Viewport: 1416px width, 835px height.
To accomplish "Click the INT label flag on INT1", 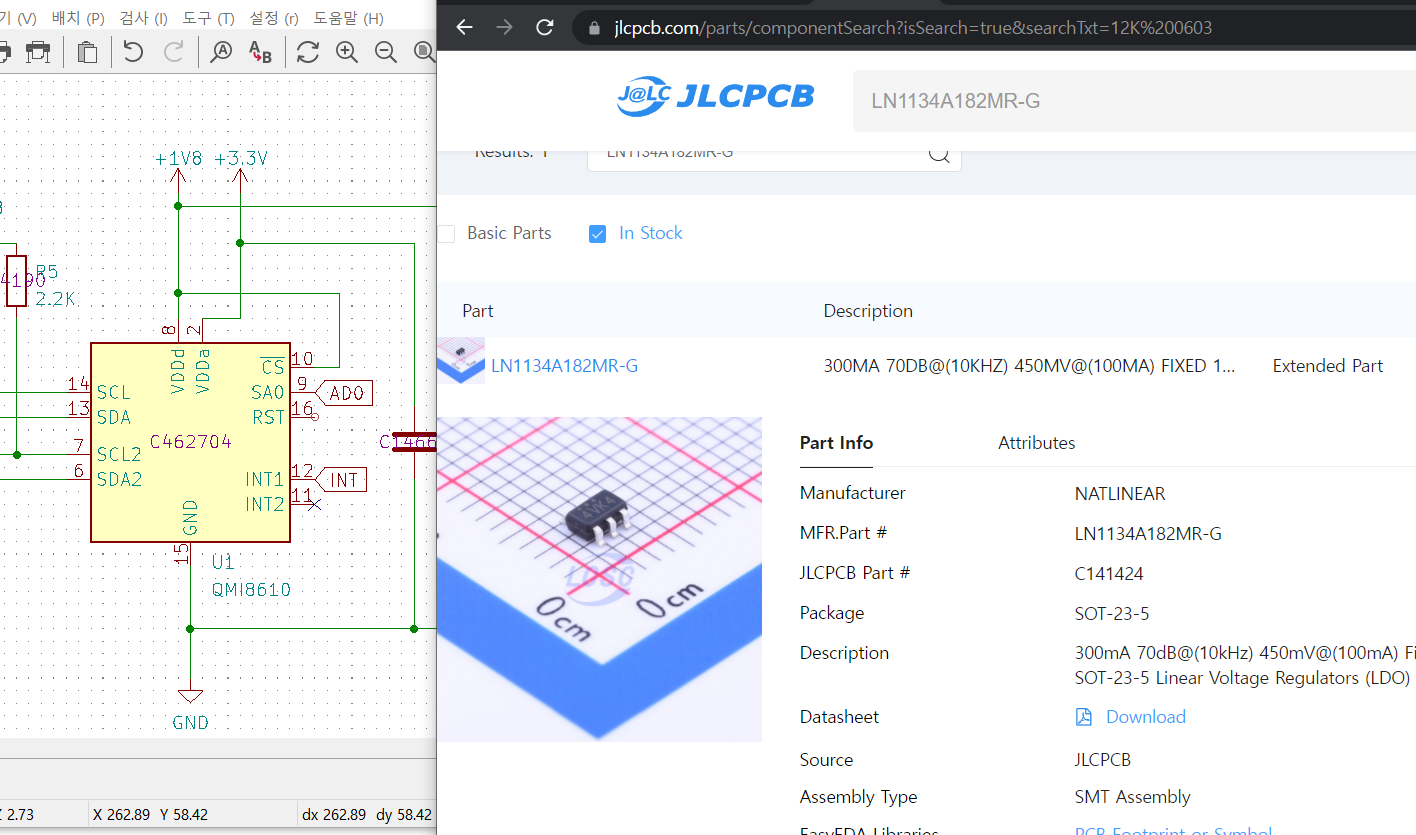I will pos(342,480).
